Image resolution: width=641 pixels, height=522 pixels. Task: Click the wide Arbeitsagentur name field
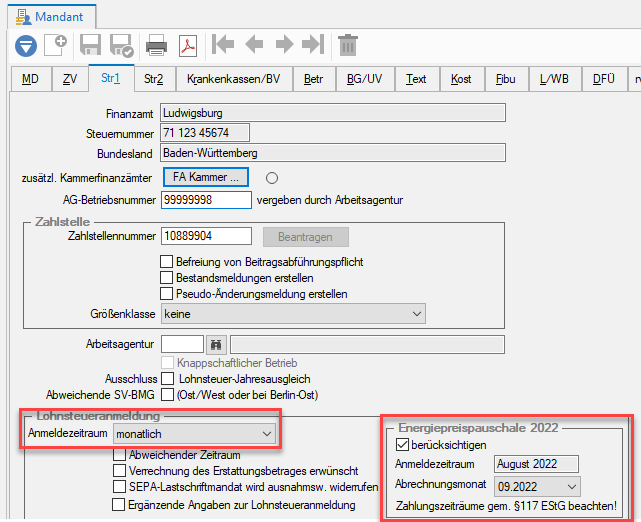368,345
